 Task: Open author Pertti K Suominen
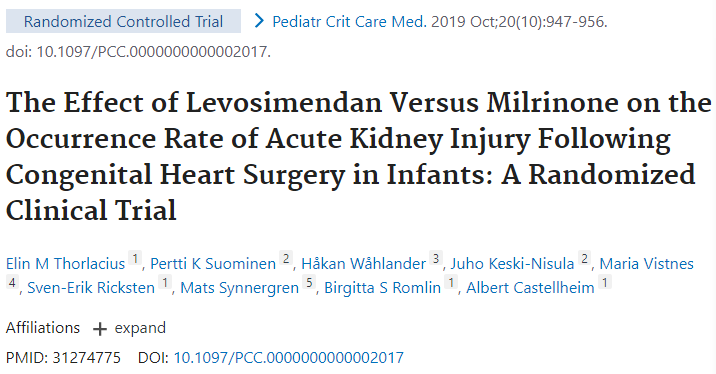click(213, 263)
